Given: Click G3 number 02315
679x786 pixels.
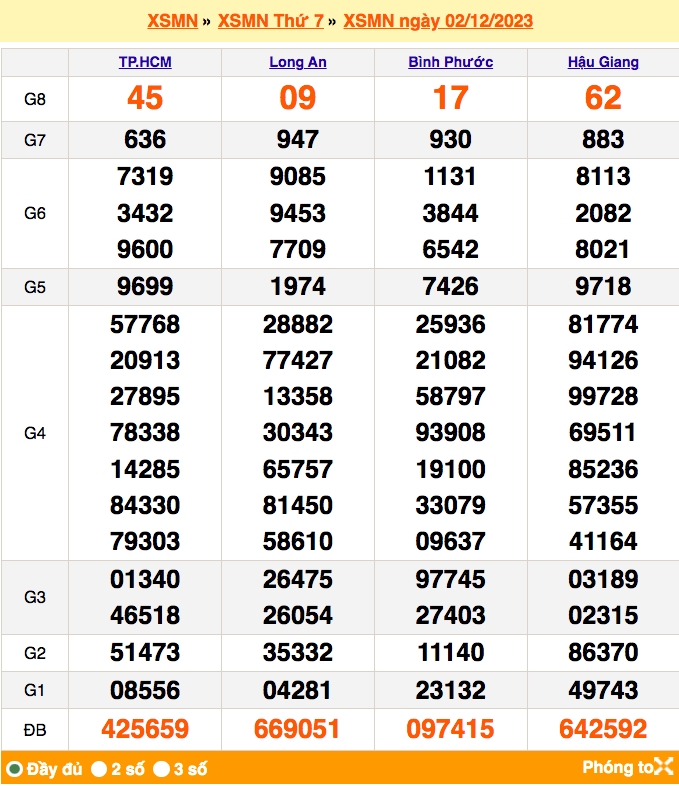Looking at the screenshot, I should [x=603, y=616].
